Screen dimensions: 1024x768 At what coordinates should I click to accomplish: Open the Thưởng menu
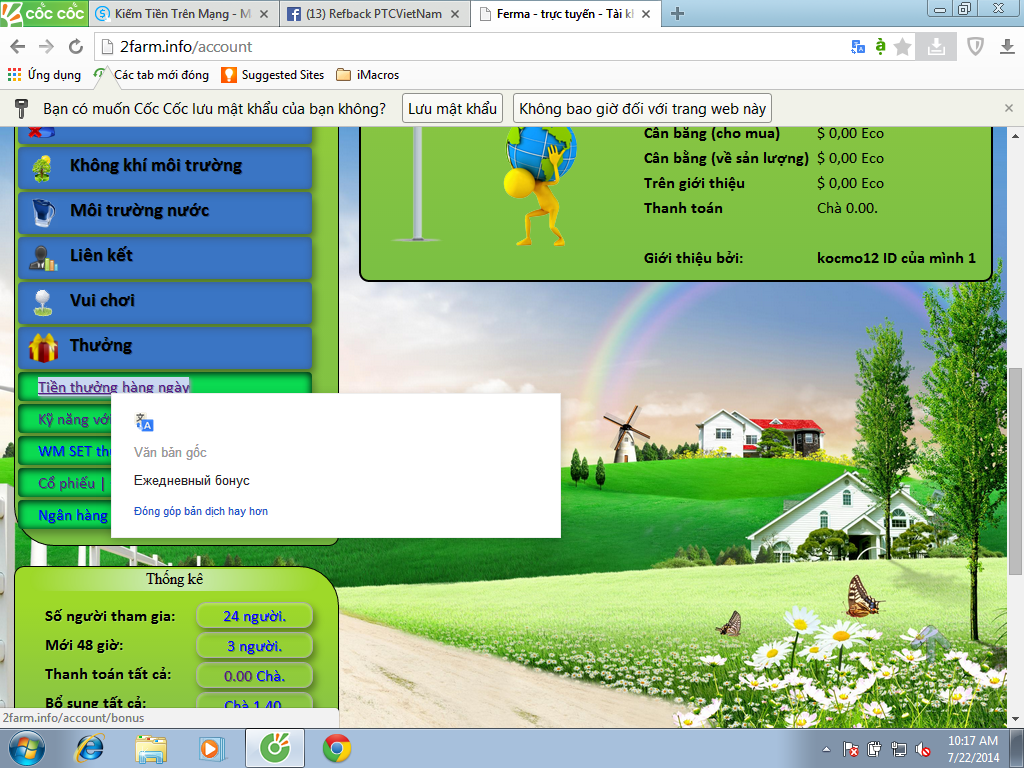click(165, 347)
